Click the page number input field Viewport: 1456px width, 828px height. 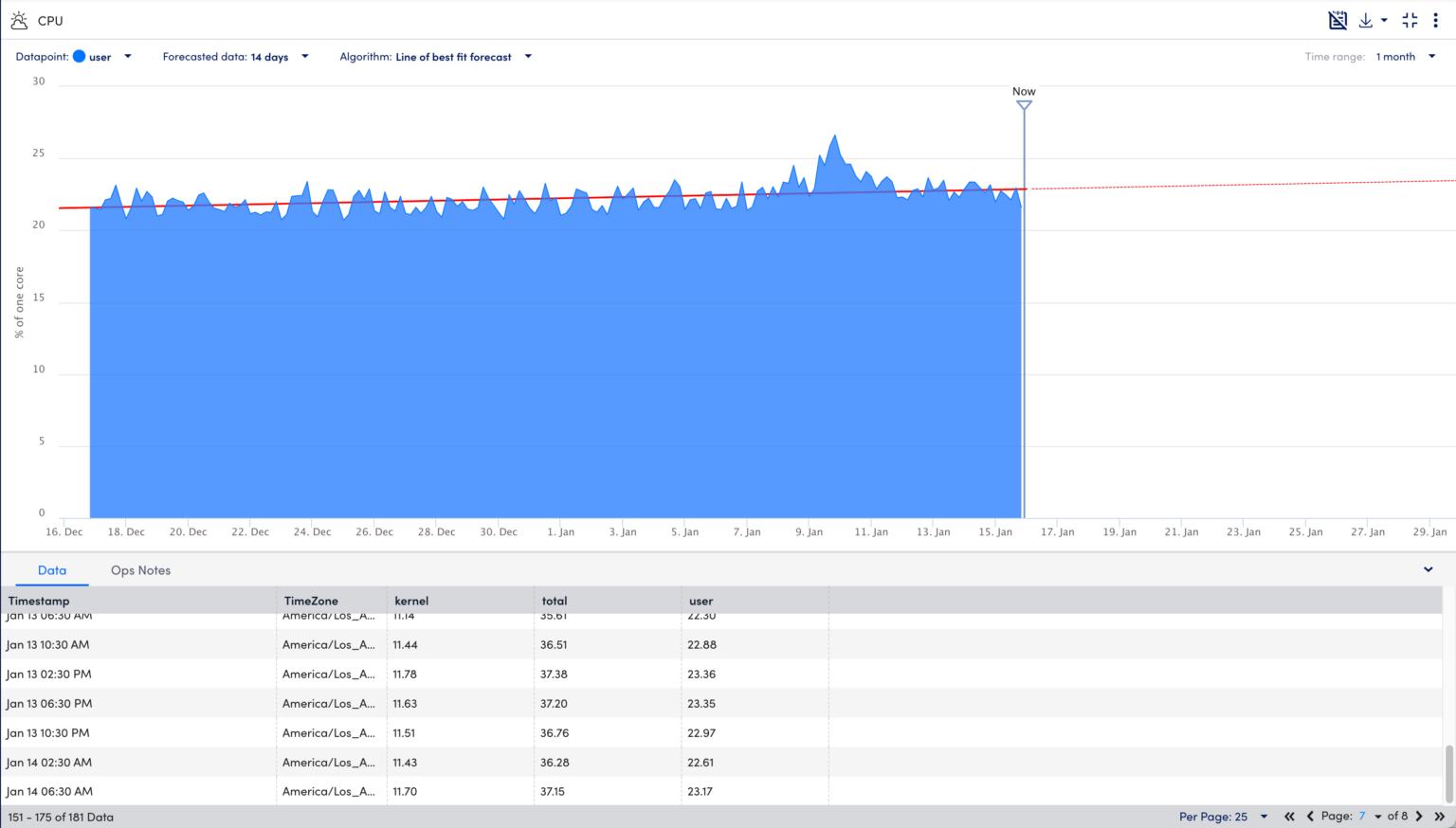tap(1362, 816)
